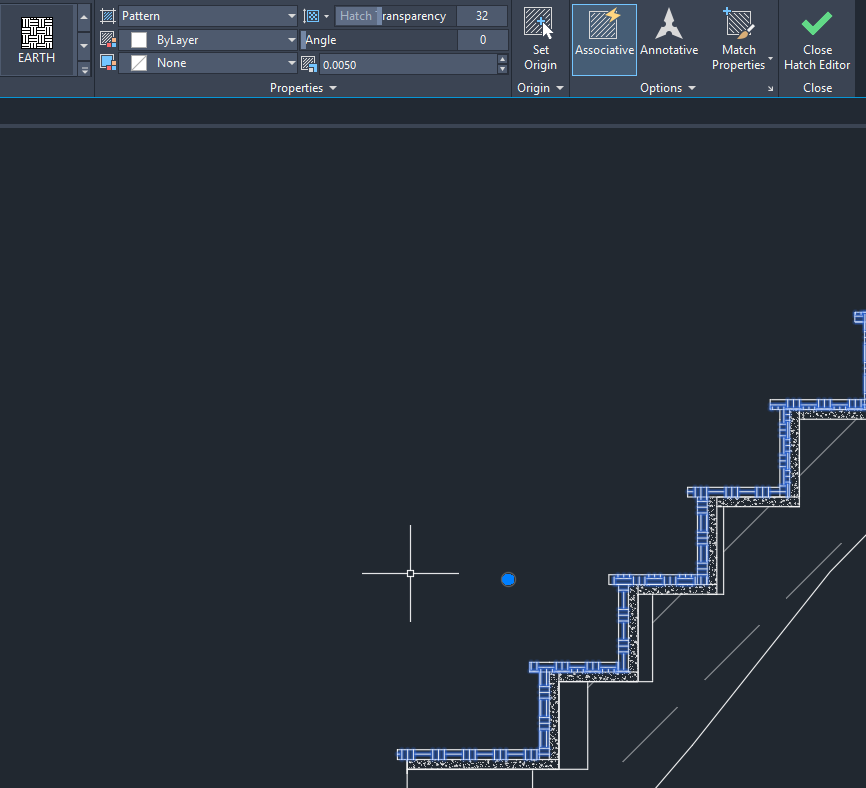Image resolution: width=866 pixels, height=788 pixels.
Task: Click the hatch transparency type icon
Action: tap(313, 16)
